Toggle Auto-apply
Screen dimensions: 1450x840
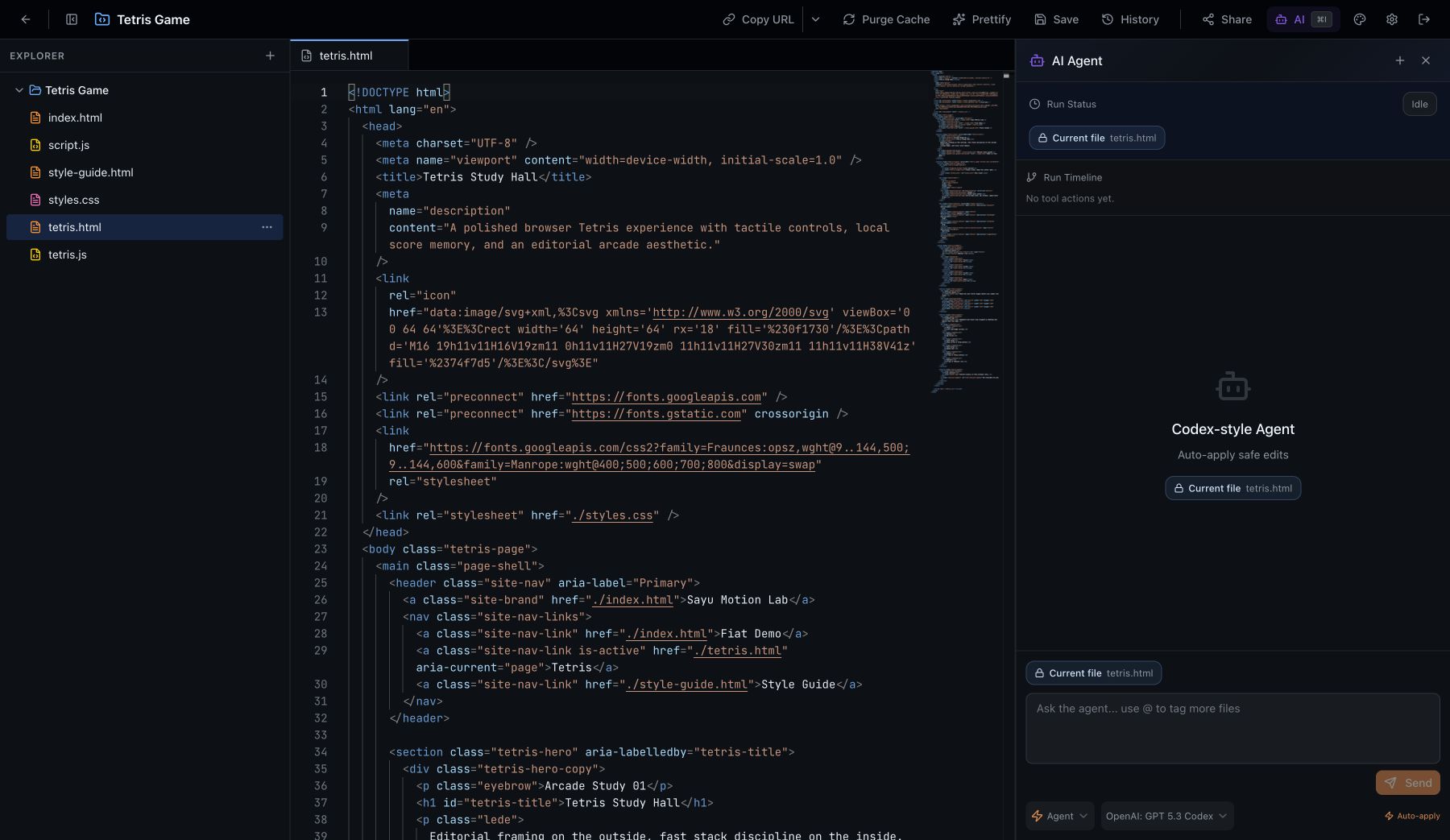pyautogui.click(x=1412, y=816)
